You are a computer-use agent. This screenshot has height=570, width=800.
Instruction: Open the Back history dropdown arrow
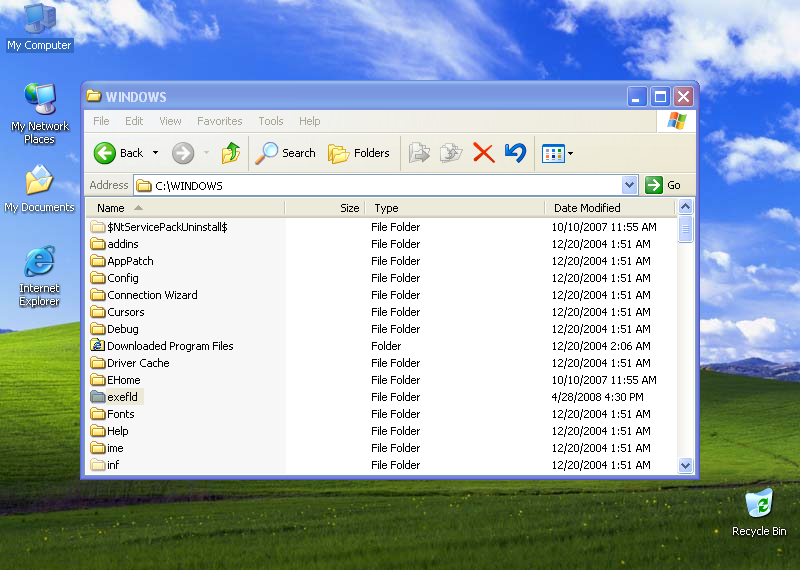[155, 153]
